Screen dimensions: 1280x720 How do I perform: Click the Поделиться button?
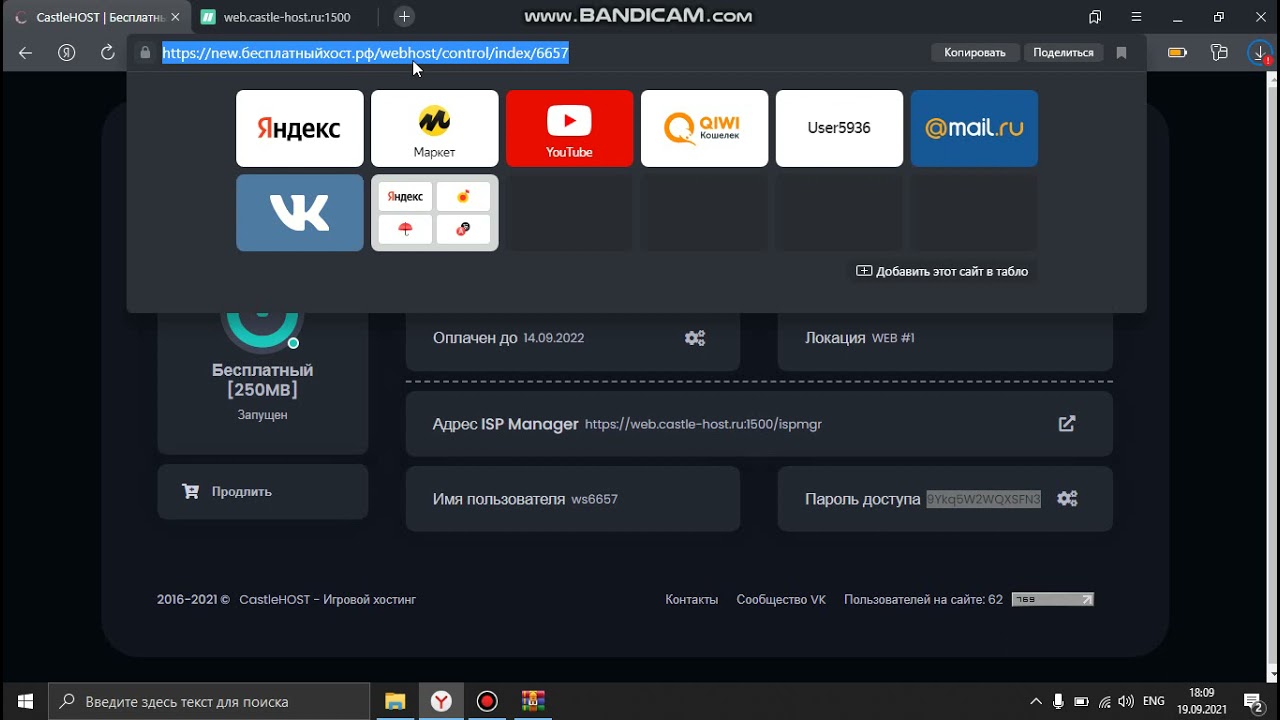[x=1063, y=53]
